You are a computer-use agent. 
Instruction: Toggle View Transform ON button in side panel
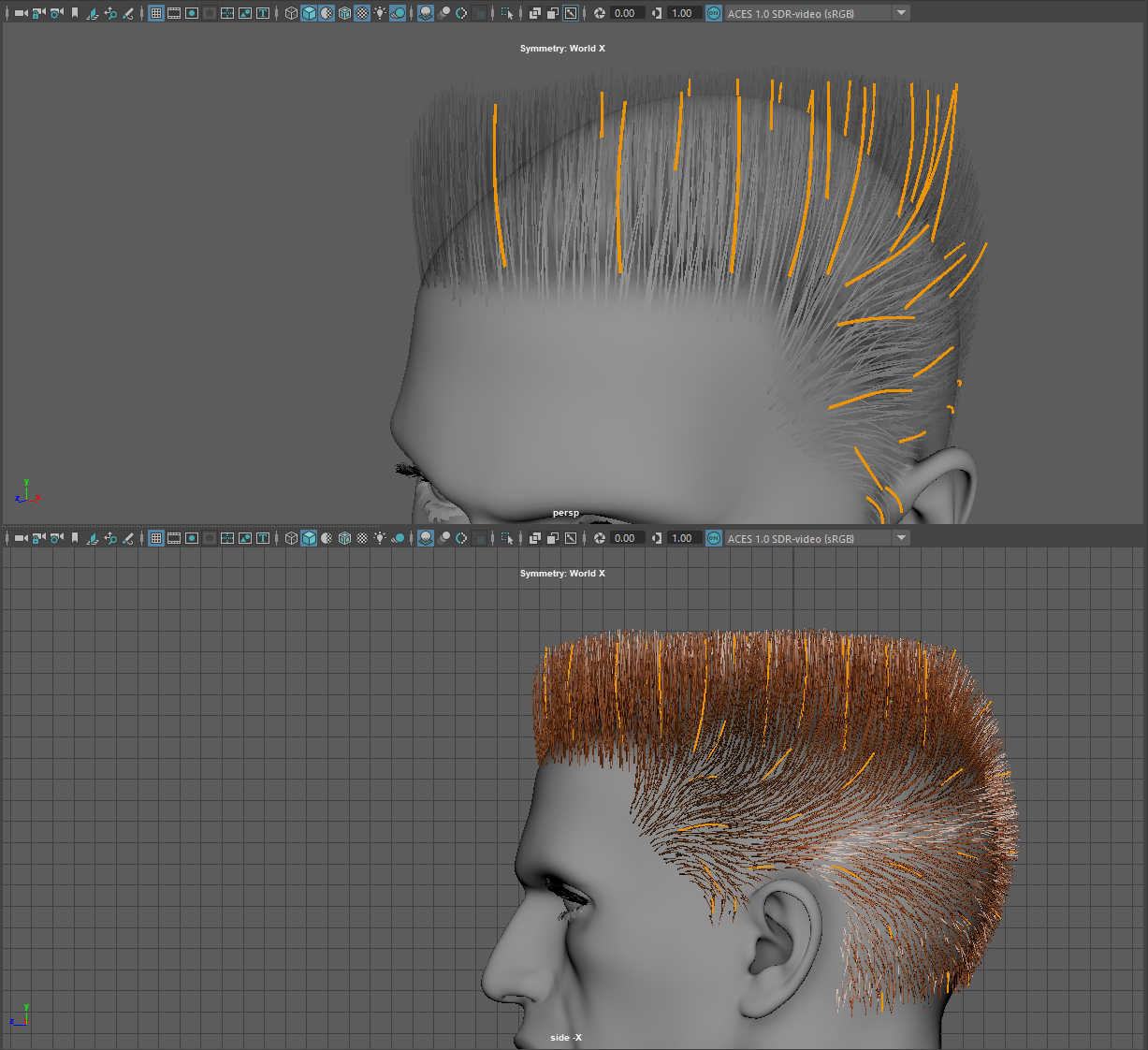(x=714, y=538)
